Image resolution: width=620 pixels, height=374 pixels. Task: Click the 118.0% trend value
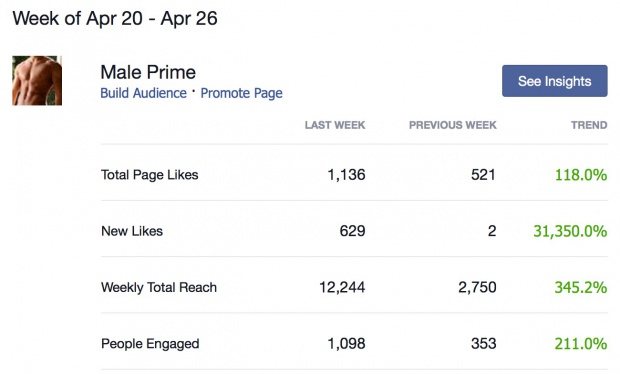581,175
